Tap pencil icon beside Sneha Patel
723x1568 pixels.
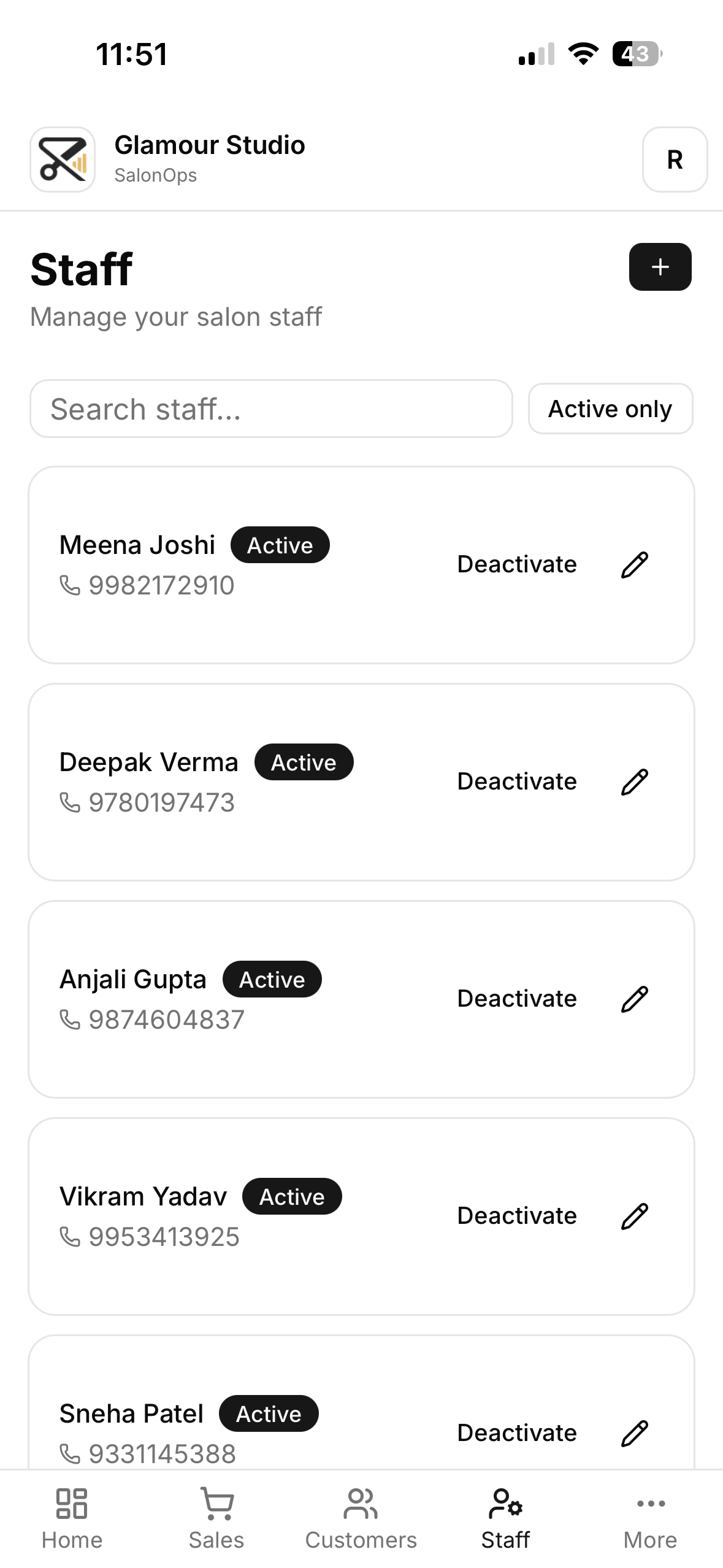coord(634,1433)
